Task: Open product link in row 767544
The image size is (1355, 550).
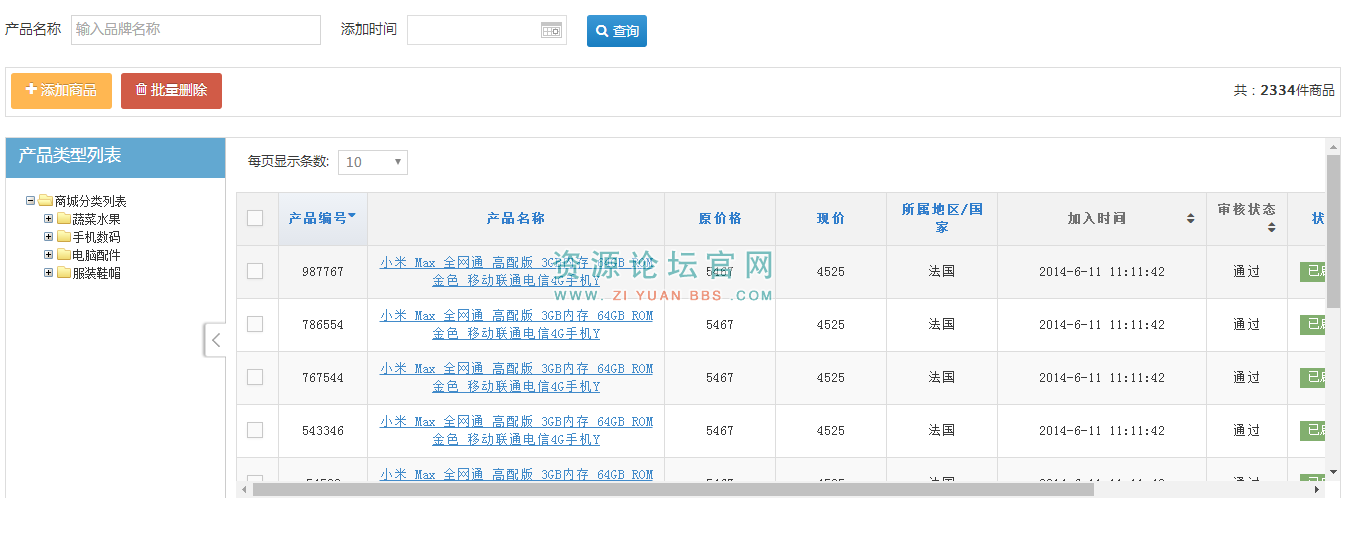Action: (516, 377)
